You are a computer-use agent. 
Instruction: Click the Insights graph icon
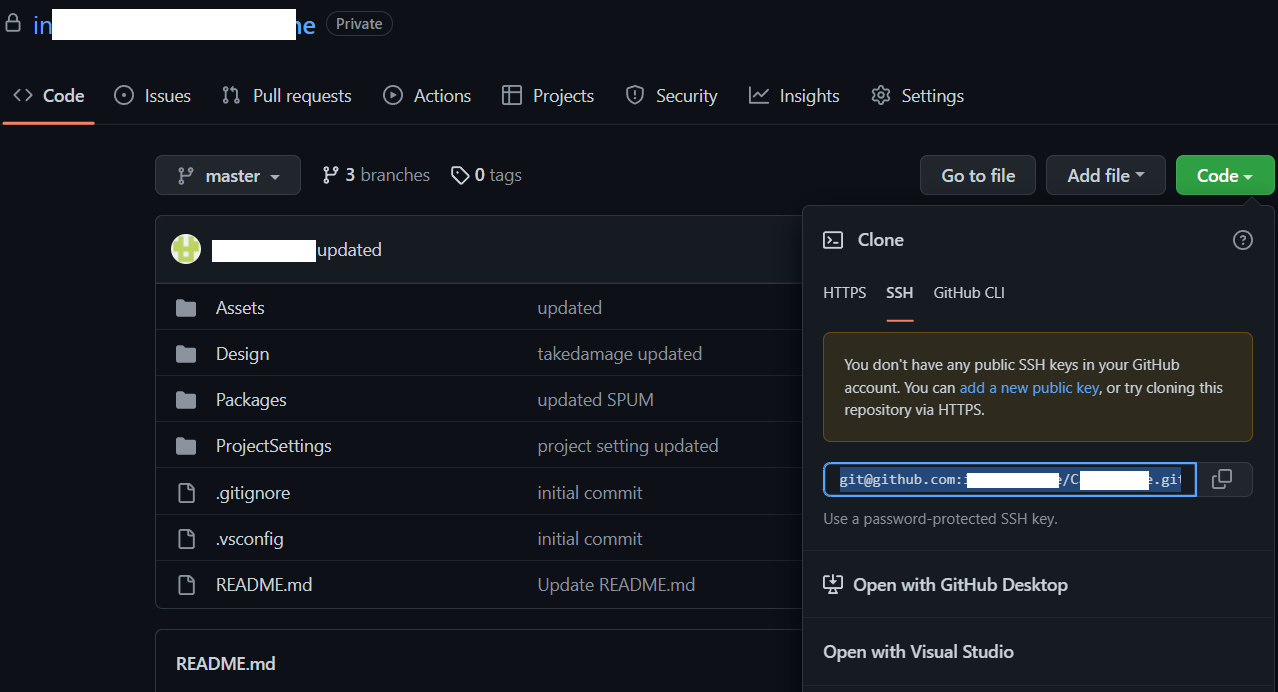pos(759,96)
